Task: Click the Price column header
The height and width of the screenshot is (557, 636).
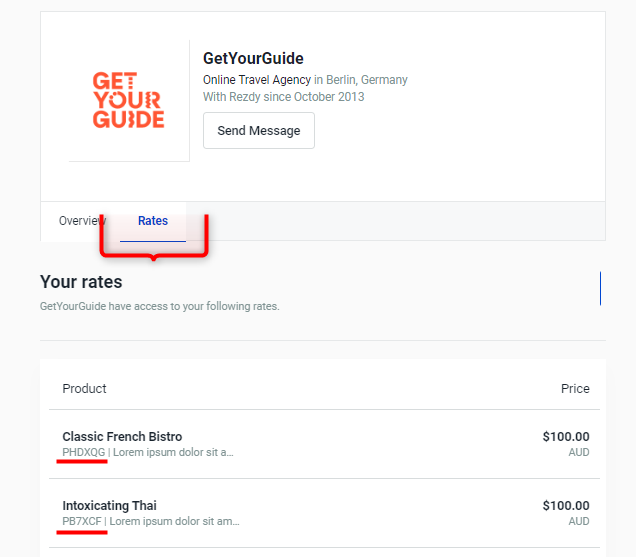Action: coord(575,389)
